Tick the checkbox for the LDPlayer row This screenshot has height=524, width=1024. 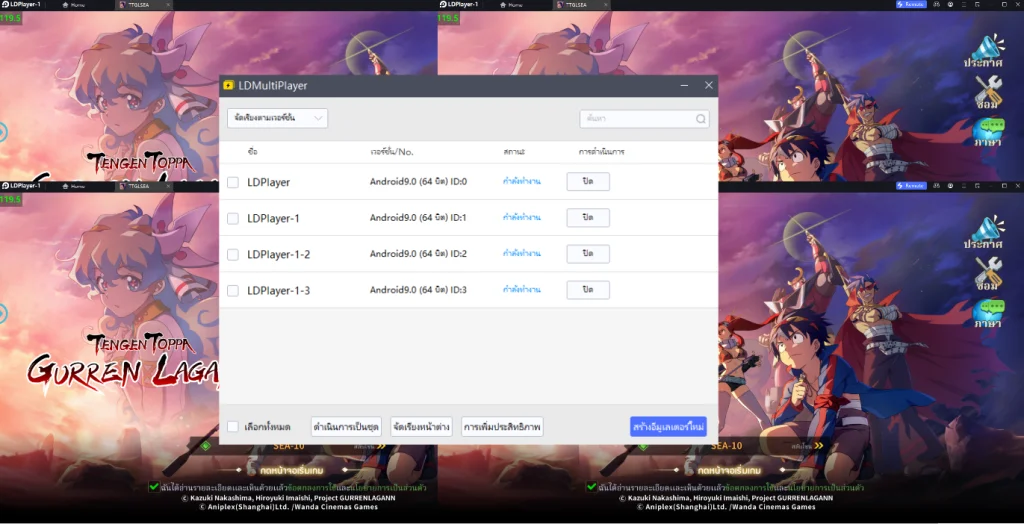click(232, 182)
